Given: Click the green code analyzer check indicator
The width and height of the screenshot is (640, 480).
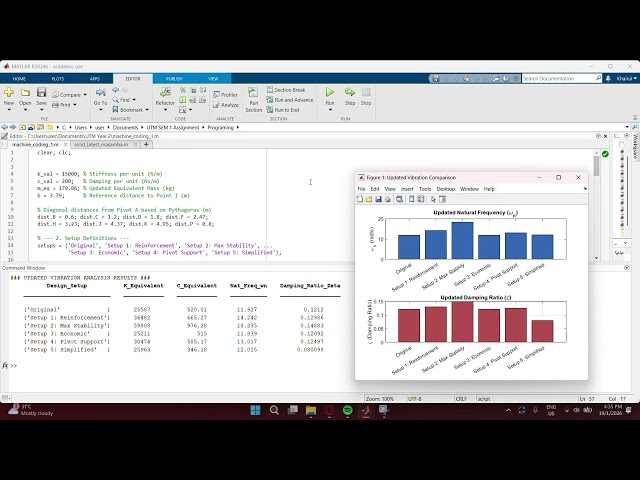Looking at the screenshot, I should click(x=605, y=154).
